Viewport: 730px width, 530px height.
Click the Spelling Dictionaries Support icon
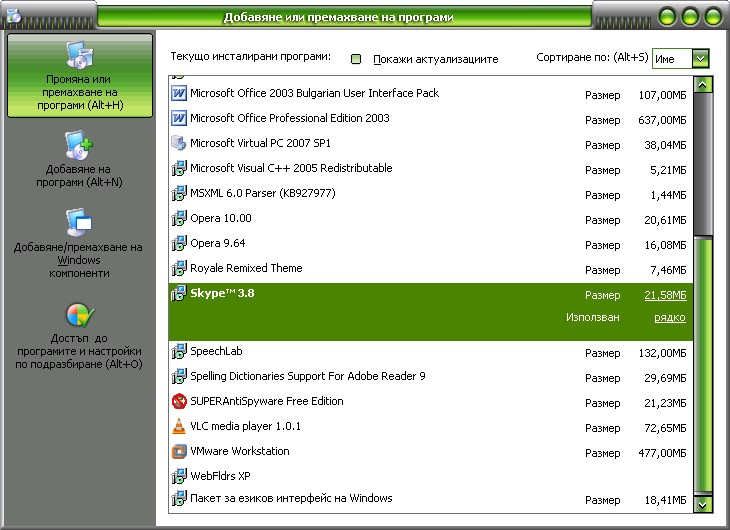click(179, 376)
